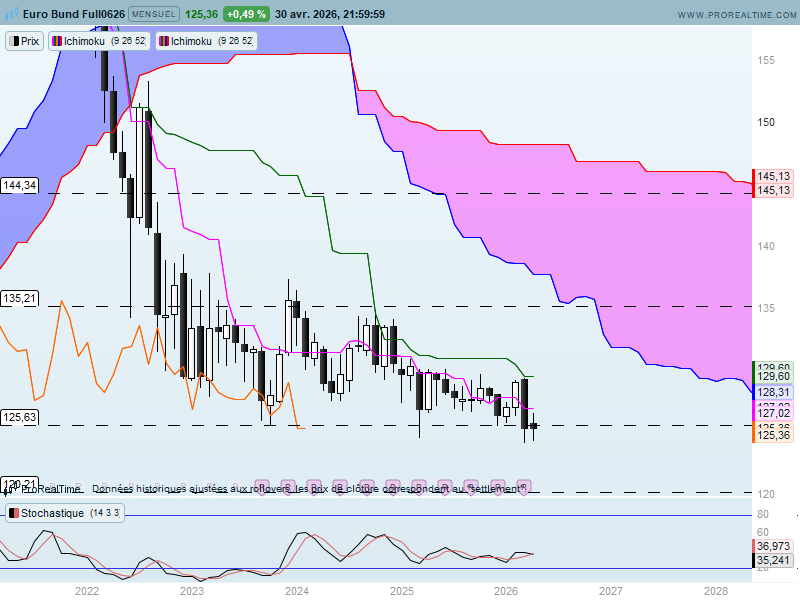This screenshot has width=800, height=600.
Task: Click the 2025 year label on time axis
Action: point(402,591)
